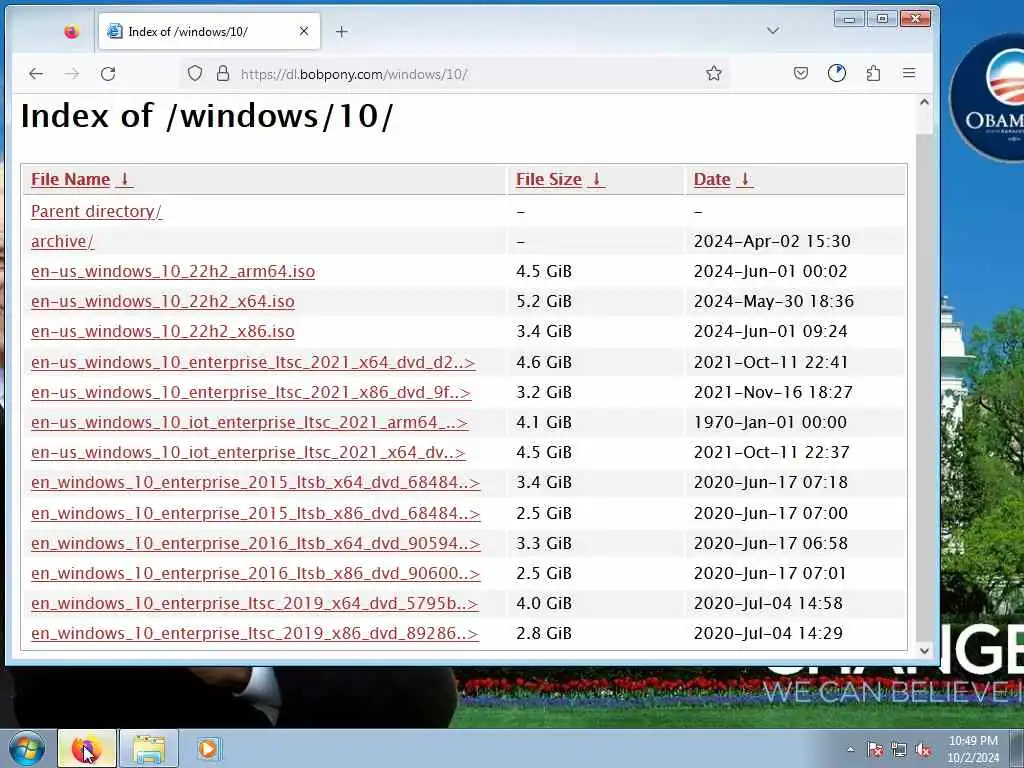Open the Windows Start menu orb
This screenshot has height=768, width=1024.
(26, 748)
